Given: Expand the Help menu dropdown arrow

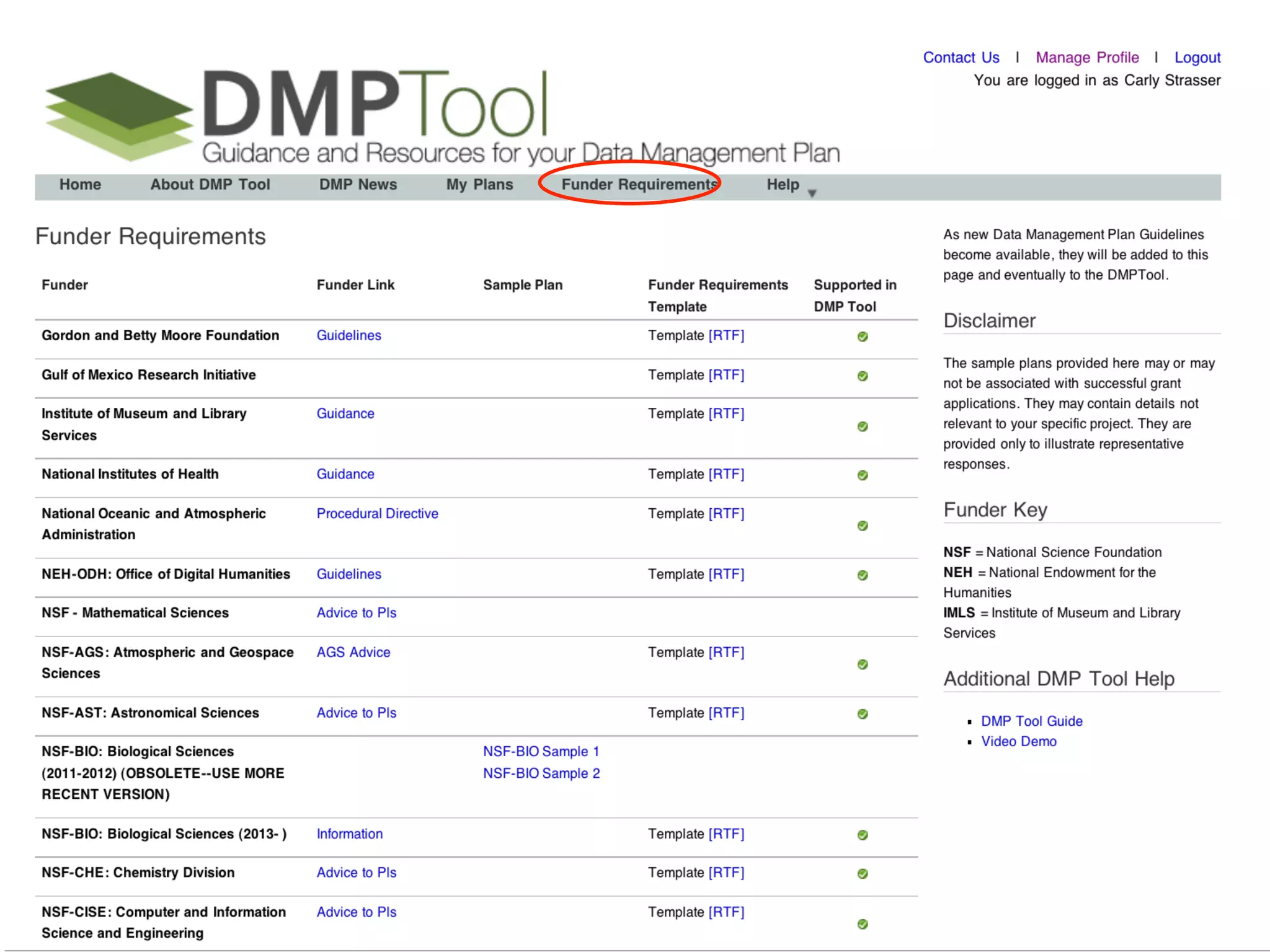Looking at the screenshot, I should [812, 193].
